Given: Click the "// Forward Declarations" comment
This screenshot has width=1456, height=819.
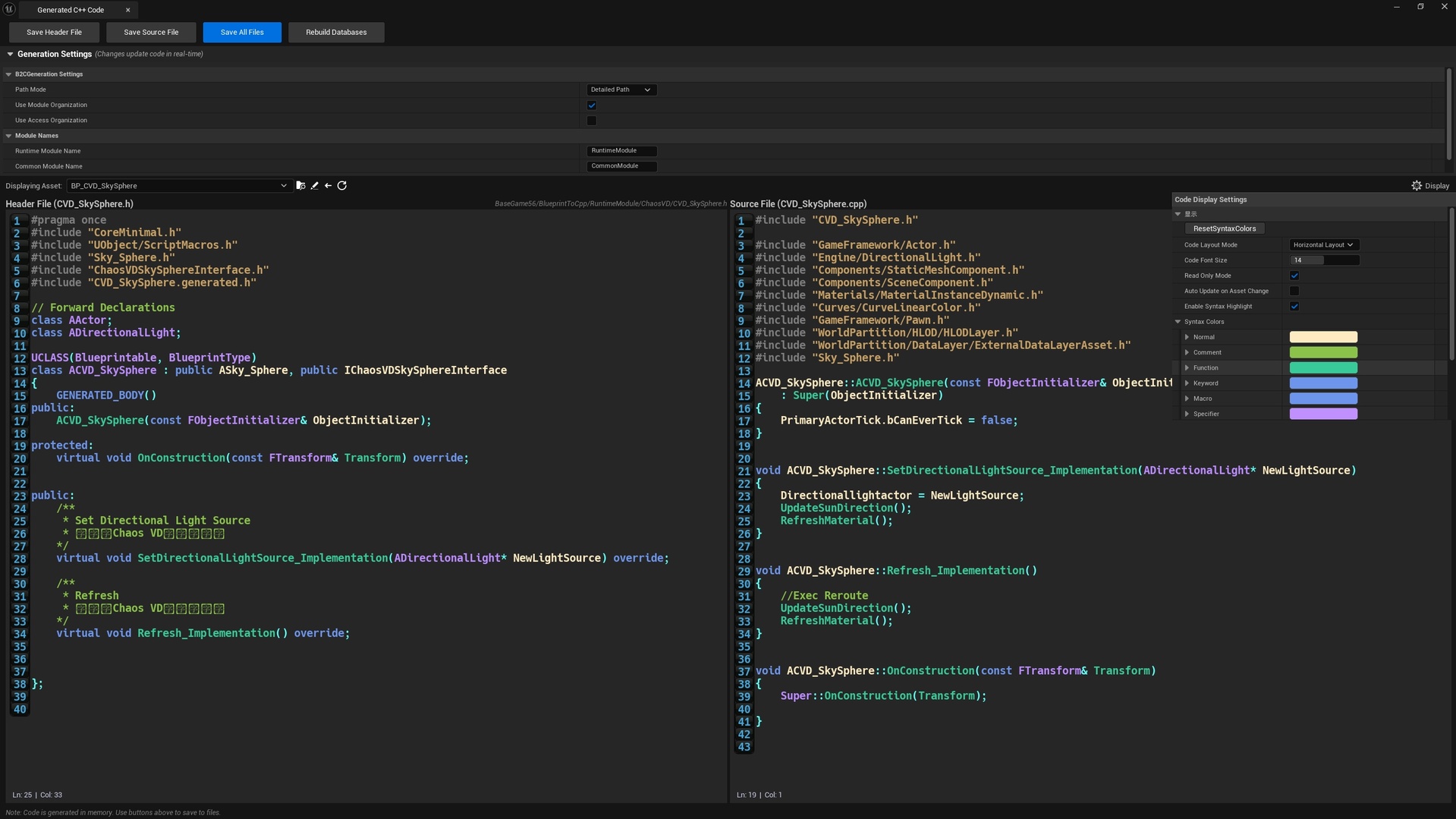Looking at the screenshot, I should [x=102, y=307].
